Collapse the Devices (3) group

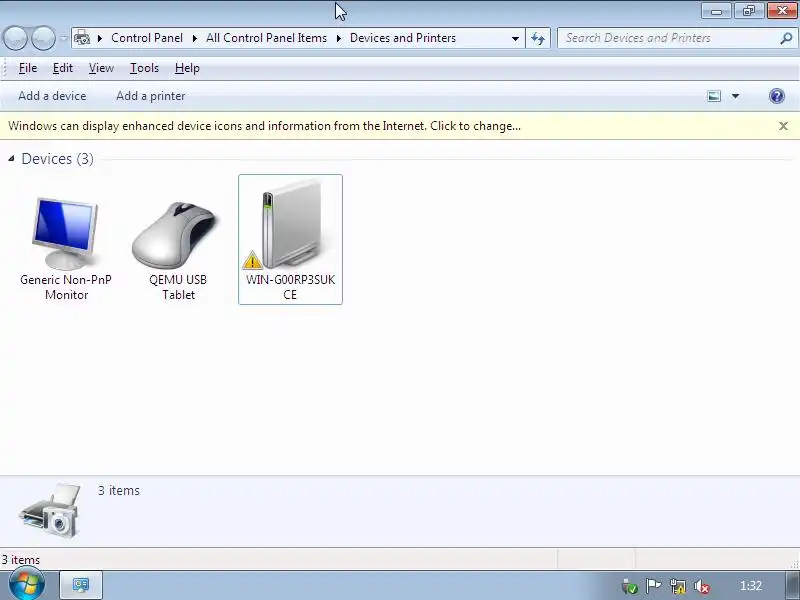(11, 159)
